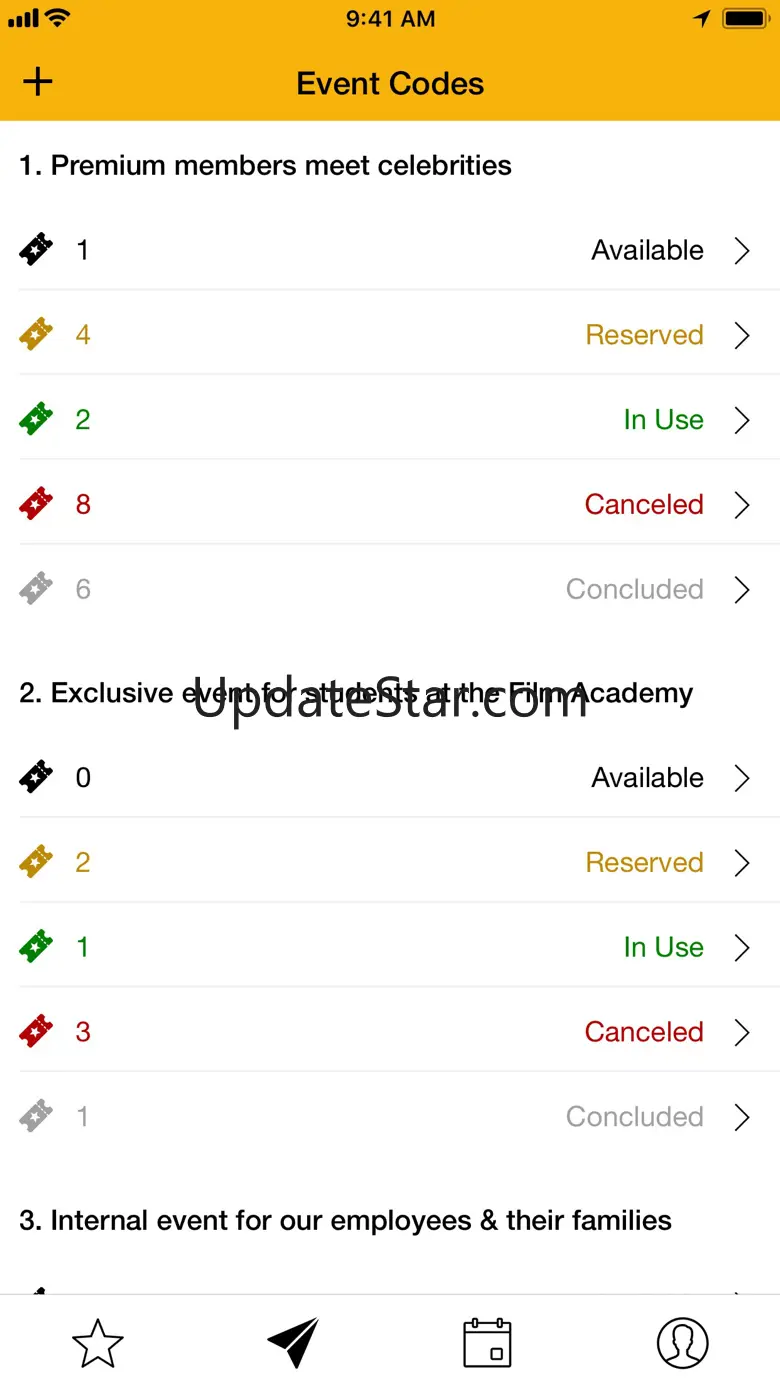Tap the plus icon to add event code
This screenshot has width=780, height=1387.
[38, 82]
